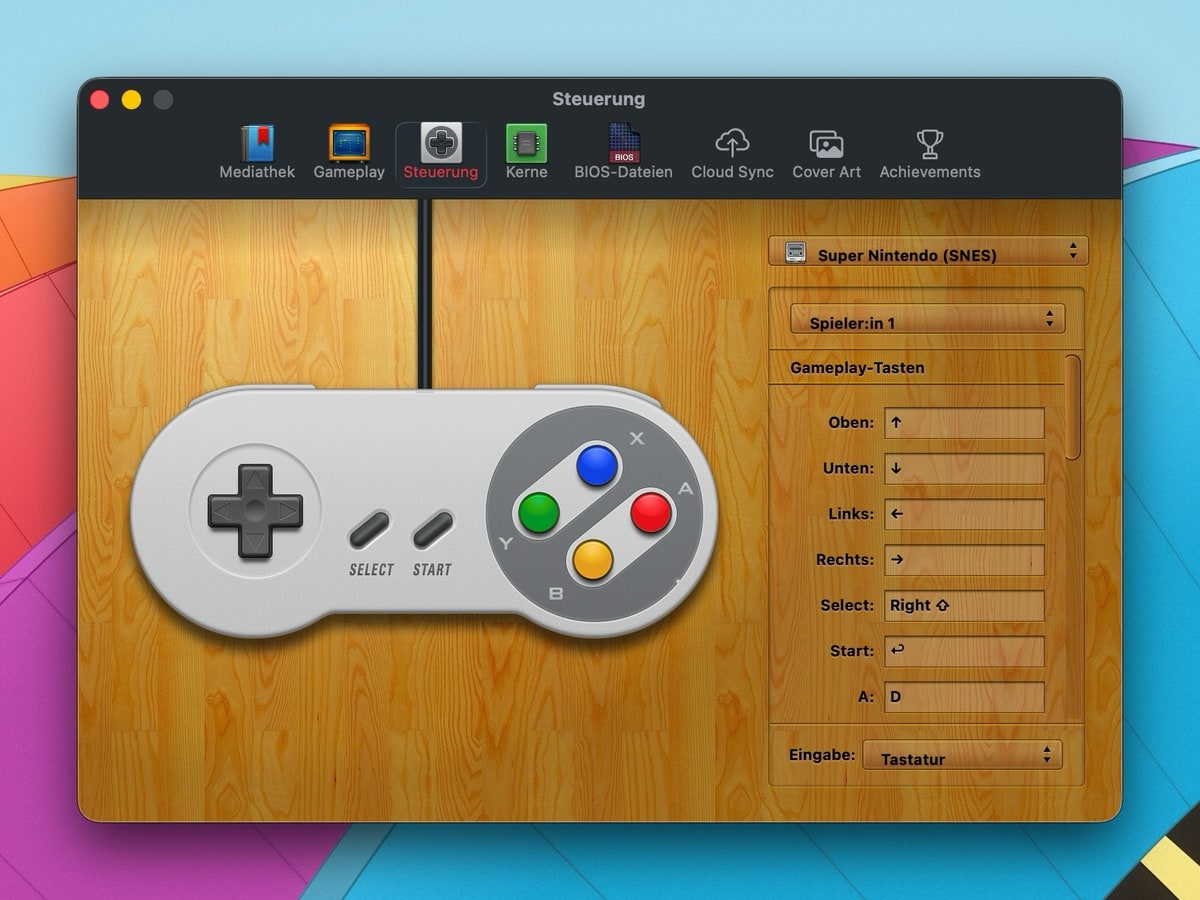Click the red A button on controller
This screenshot has height=900, width=1200.
(651, 513)
